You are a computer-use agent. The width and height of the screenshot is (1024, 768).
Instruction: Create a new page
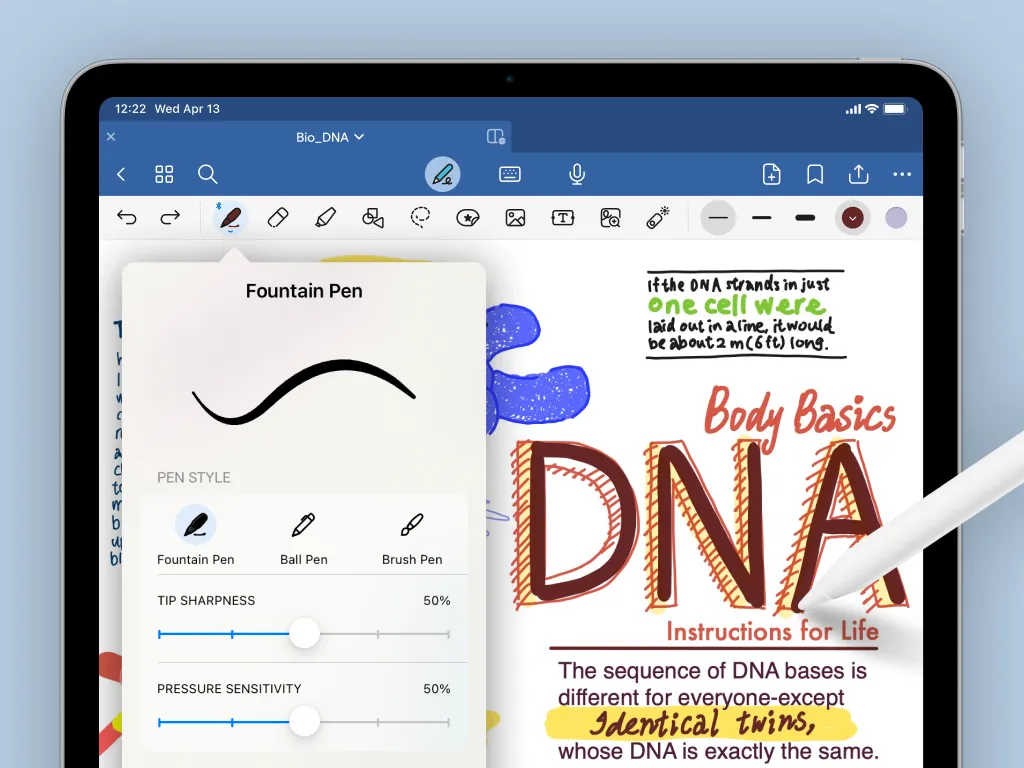tap(771, 174)
